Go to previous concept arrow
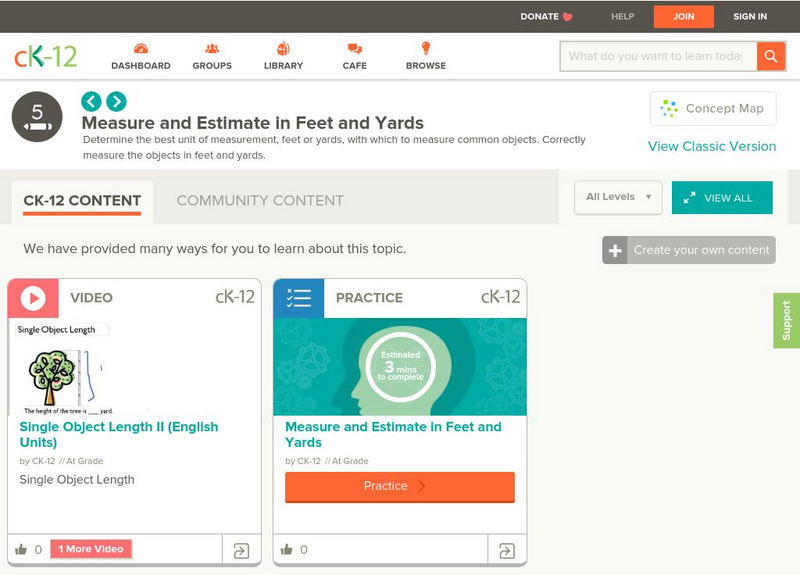Image resolution: width=800 pixels, height=575 pixels. (x=91, y=102)
